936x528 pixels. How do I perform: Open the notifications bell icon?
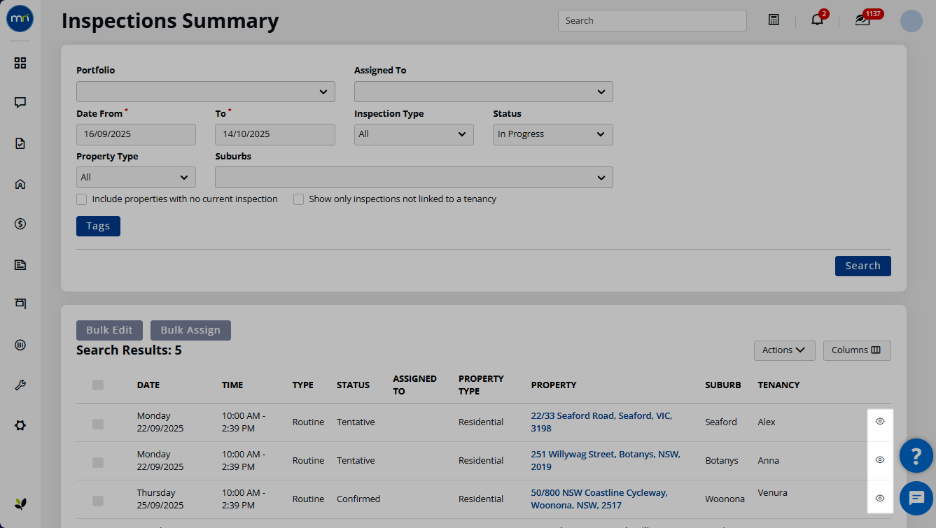click(x=817, y=20)
